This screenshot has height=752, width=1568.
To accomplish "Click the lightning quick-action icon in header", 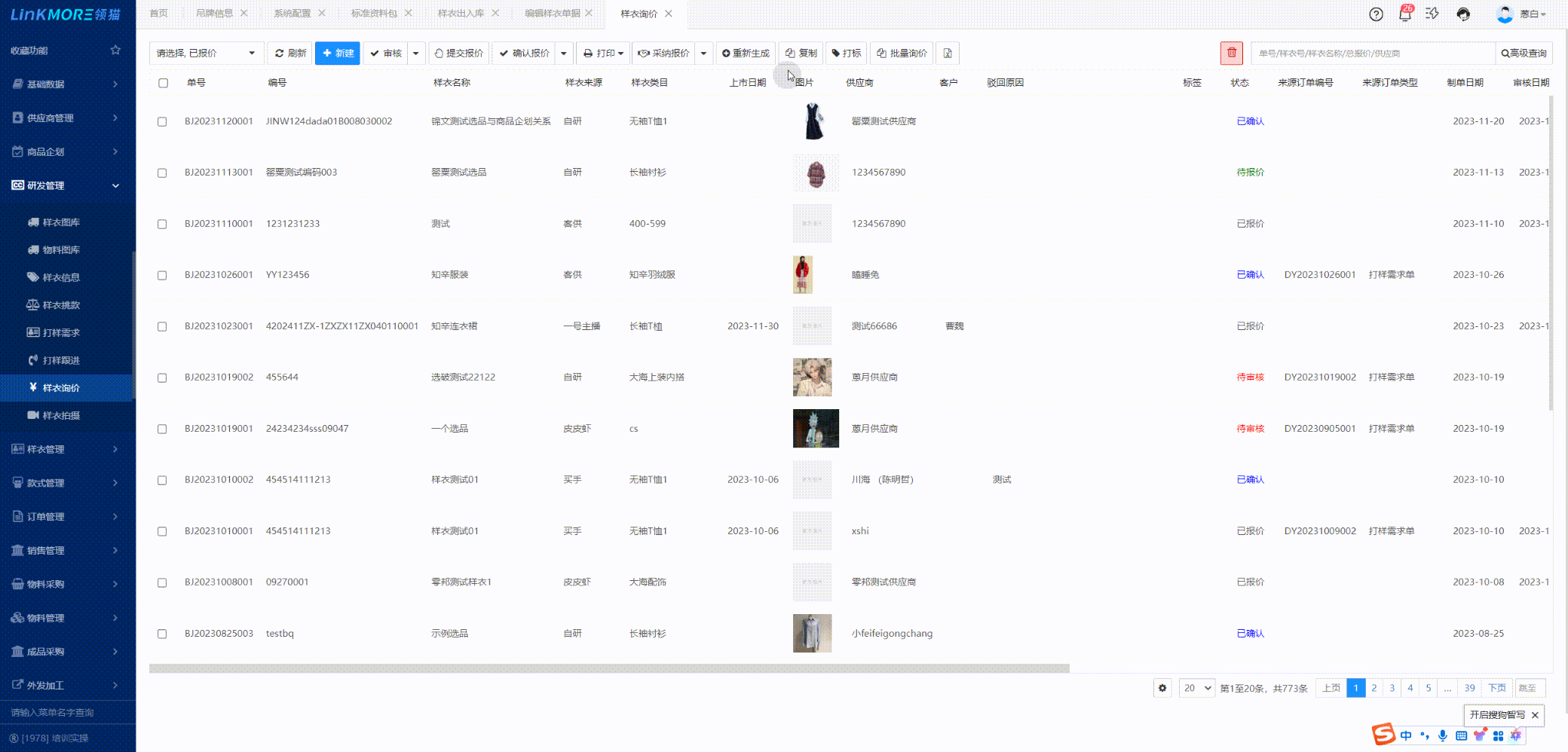I will pyautogui.click(x=1432, y=14).
